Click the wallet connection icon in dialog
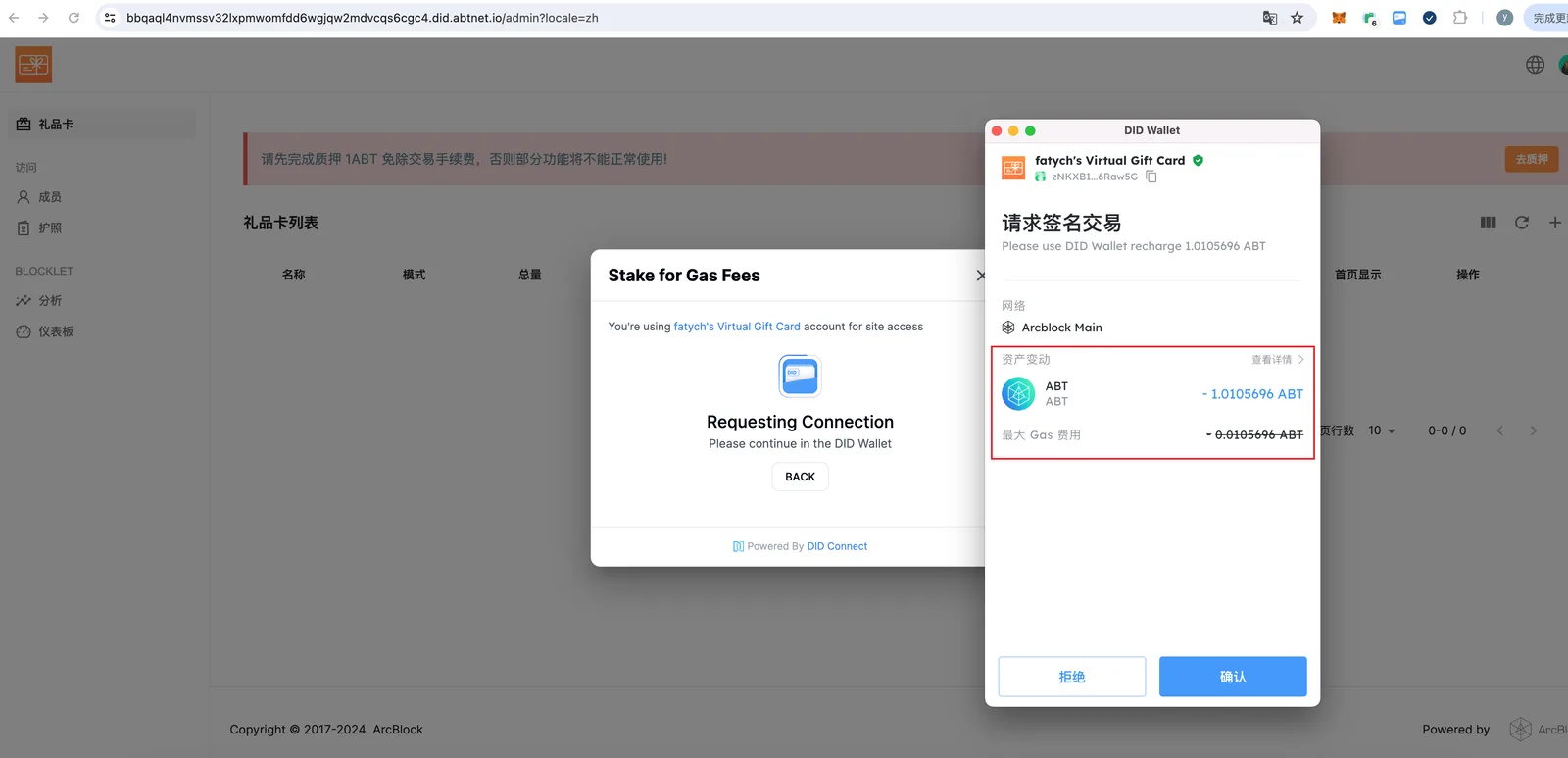Screen dimensions: 1568x758 (x=800, y=376)
